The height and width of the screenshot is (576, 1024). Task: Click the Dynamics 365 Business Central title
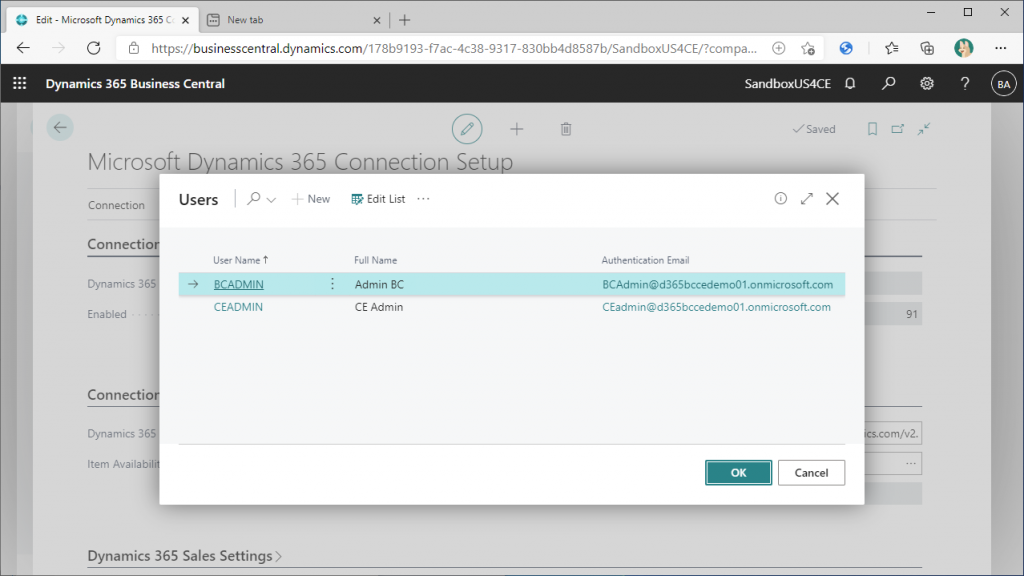[x=135, y=84]
